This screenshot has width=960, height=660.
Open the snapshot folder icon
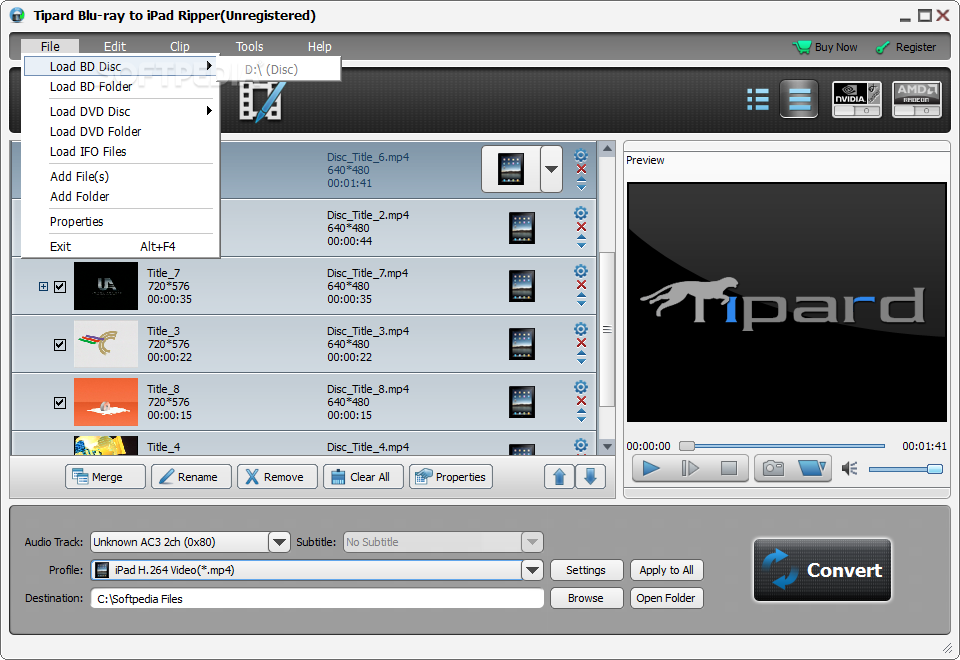tap(812, 468)
